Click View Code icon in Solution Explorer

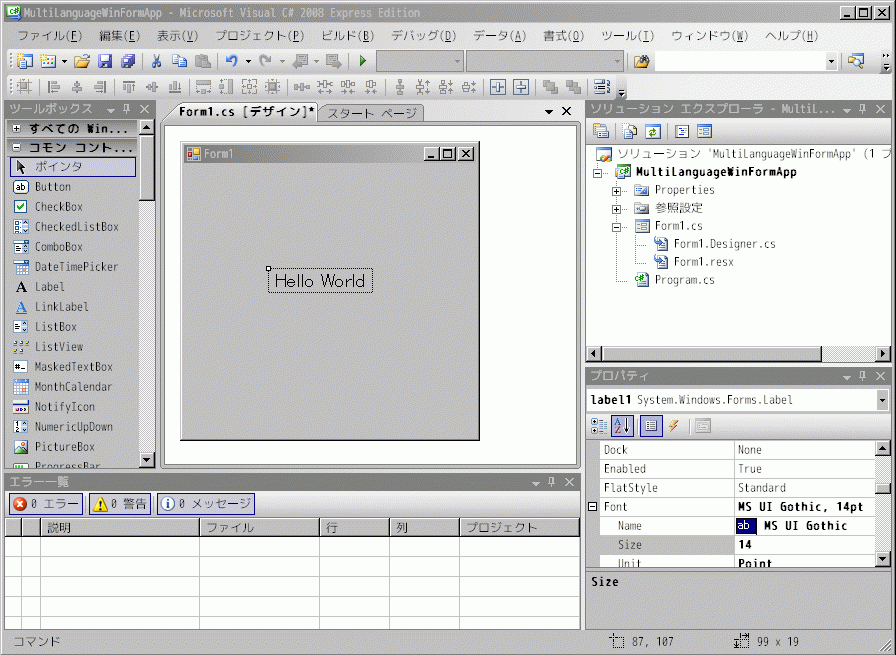(682, 131)
